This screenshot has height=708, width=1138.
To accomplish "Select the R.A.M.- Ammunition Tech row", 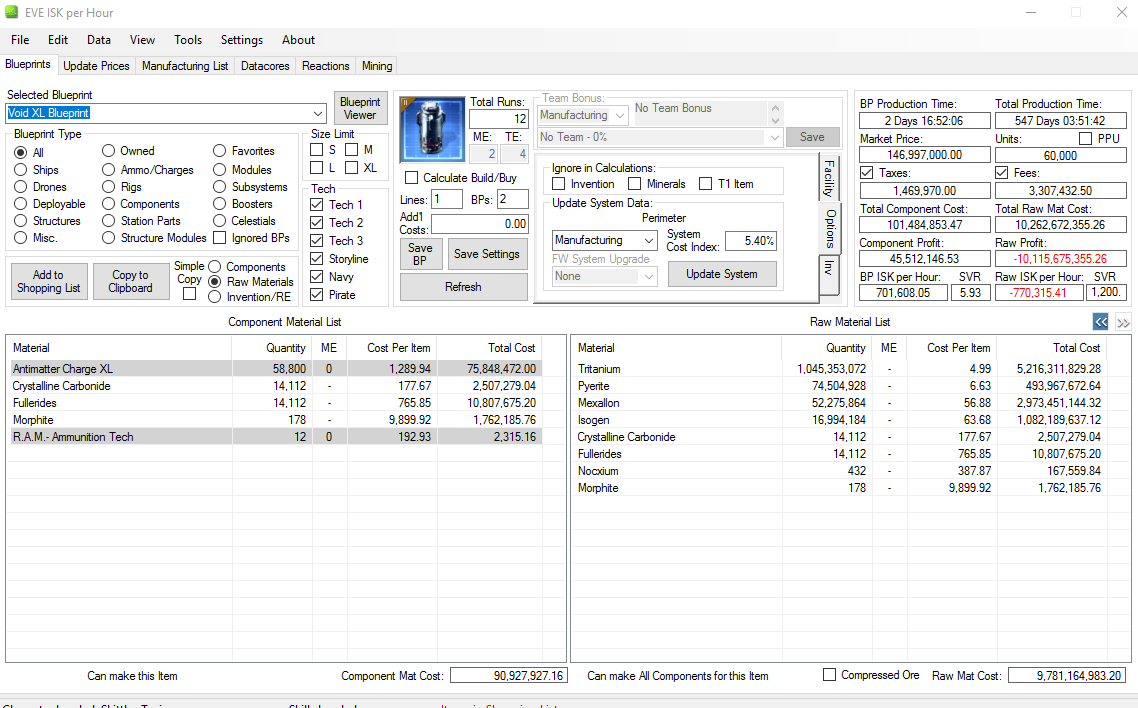I will [x=276, y=437].
